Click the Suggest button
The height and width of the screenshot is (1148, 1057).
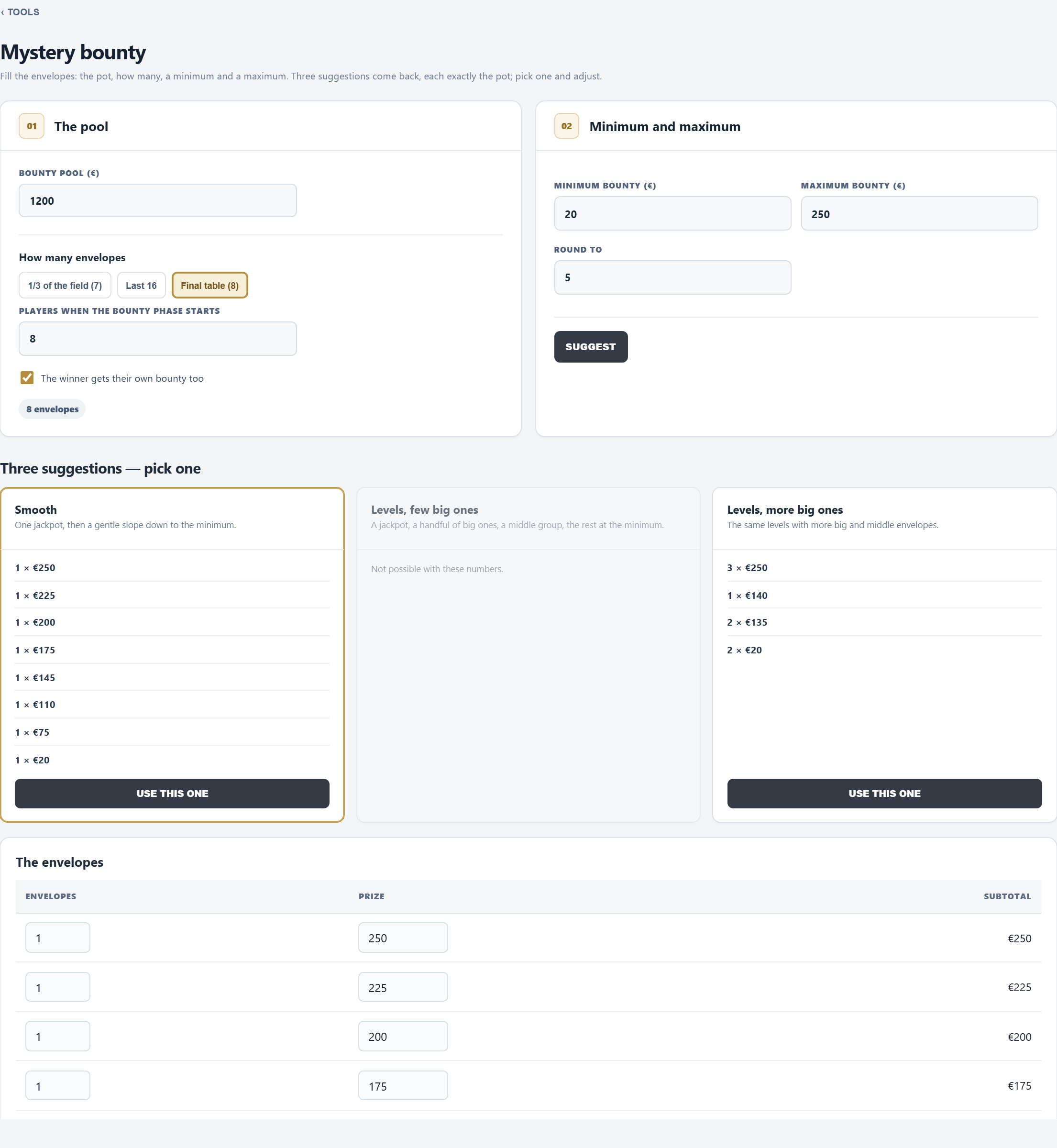(590, 347)
